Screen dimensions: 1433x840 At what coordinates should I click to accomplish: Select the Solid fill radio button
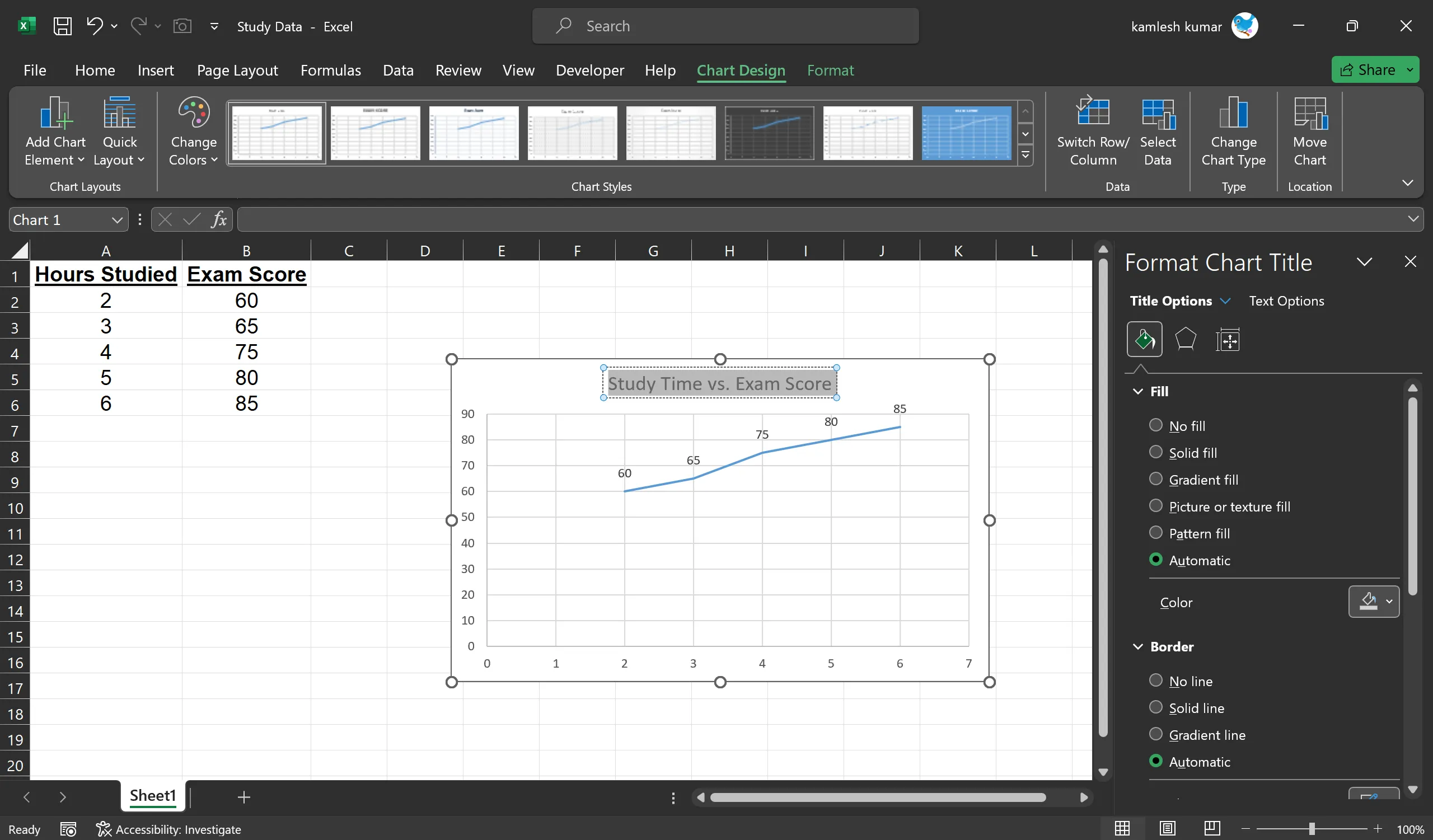pos(1155,452)
